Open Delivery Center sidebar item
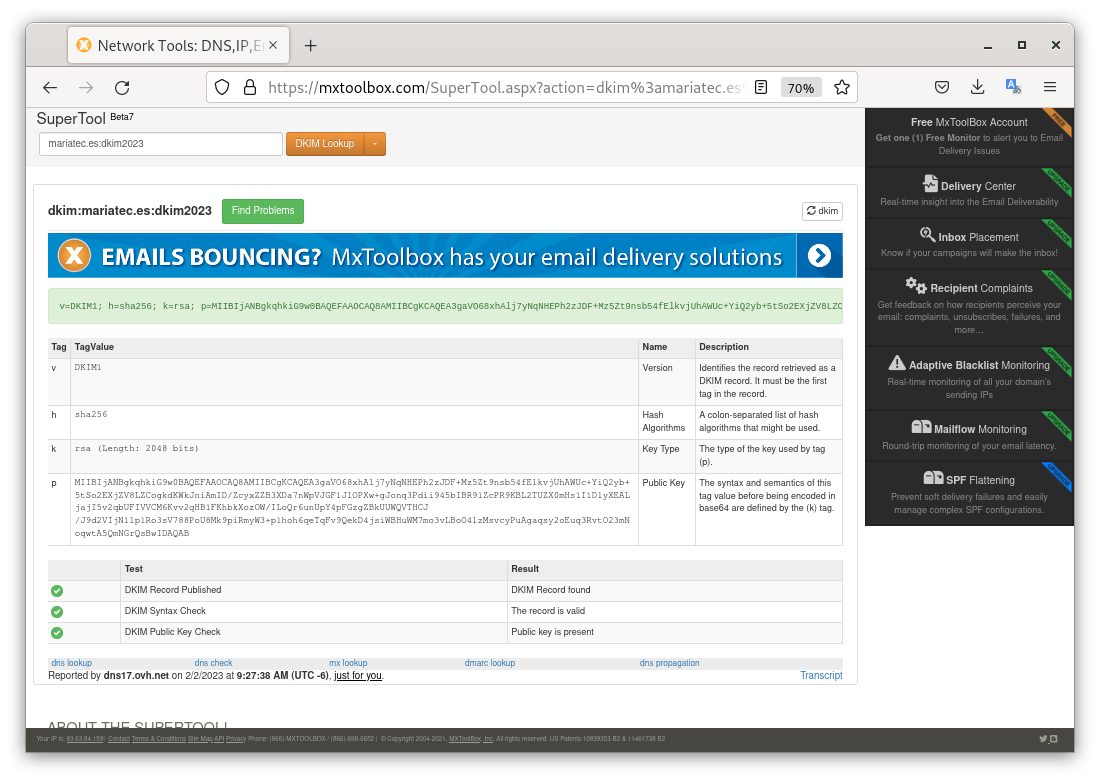1100x781 pixels. (x=968, y=192)
